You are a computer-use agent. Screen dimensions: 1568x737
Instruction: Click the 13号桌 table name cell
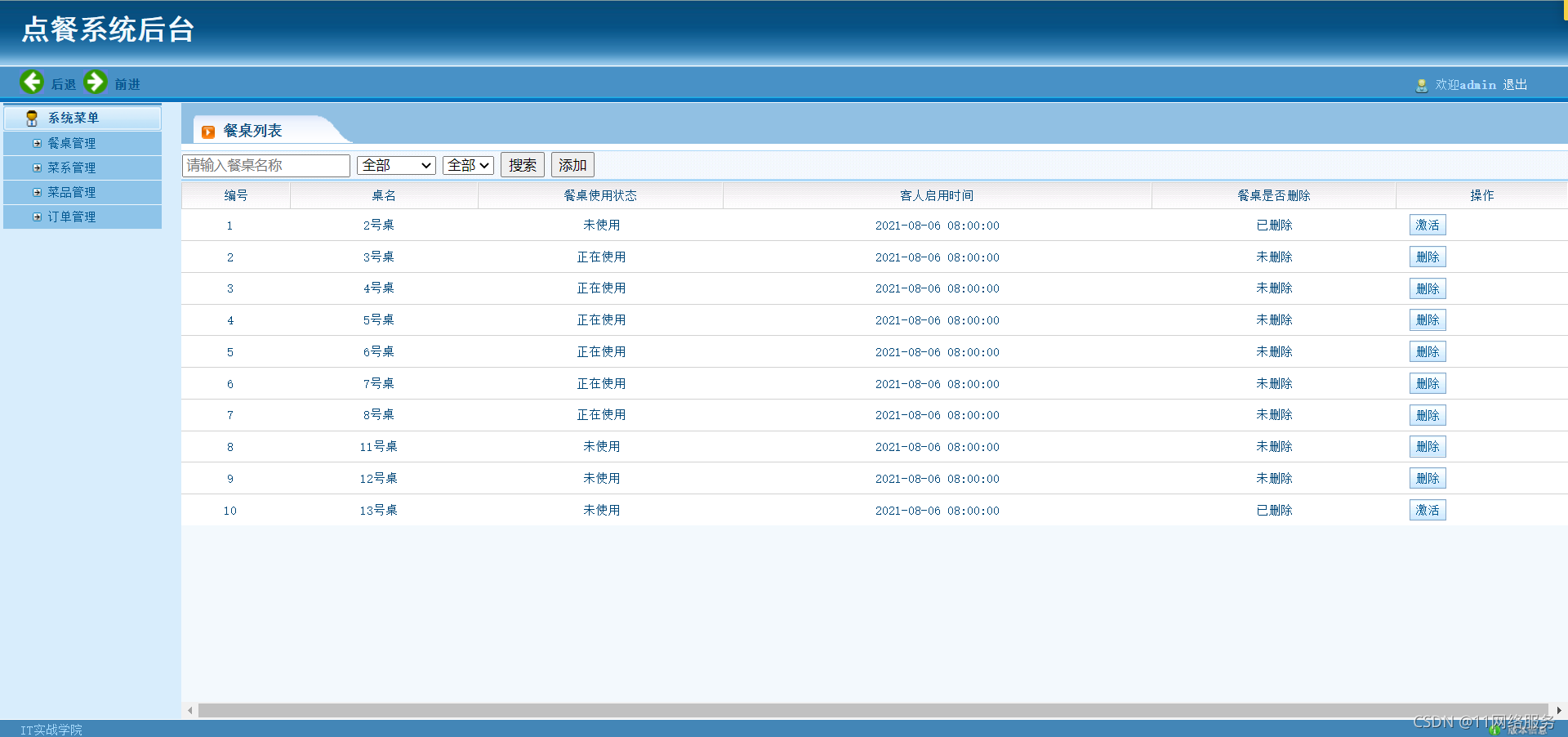point(379,510)
